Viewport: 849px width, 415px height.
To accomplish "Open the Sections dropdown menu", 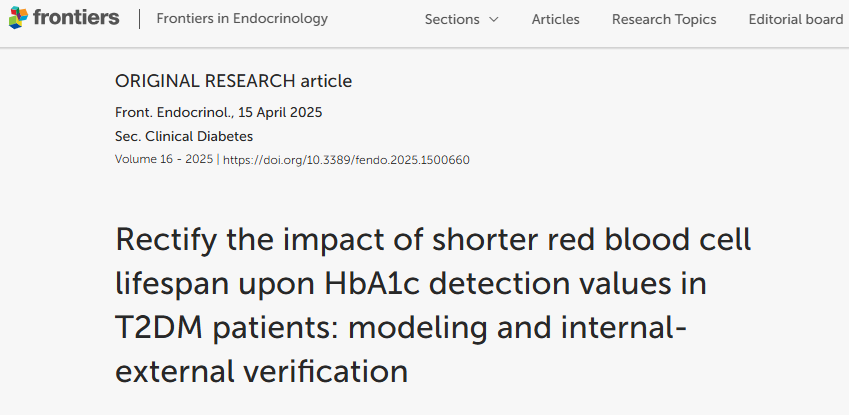I will pos(452,20).
